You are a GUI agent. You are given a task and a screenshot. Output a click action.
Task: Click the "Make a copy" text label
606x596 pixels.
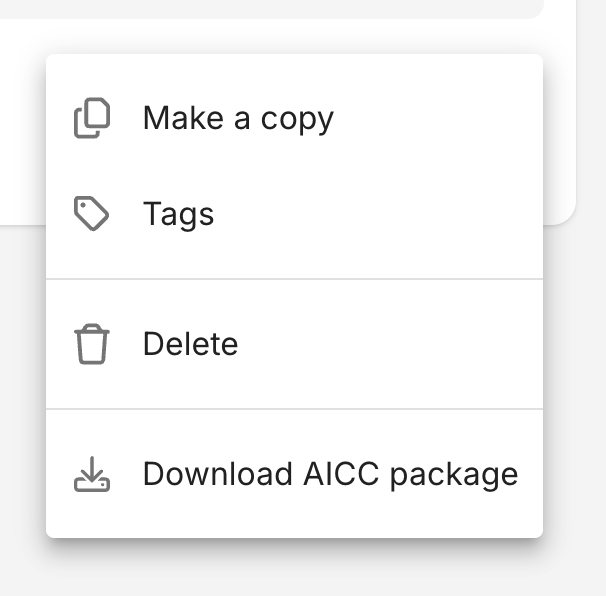[238, 118]
